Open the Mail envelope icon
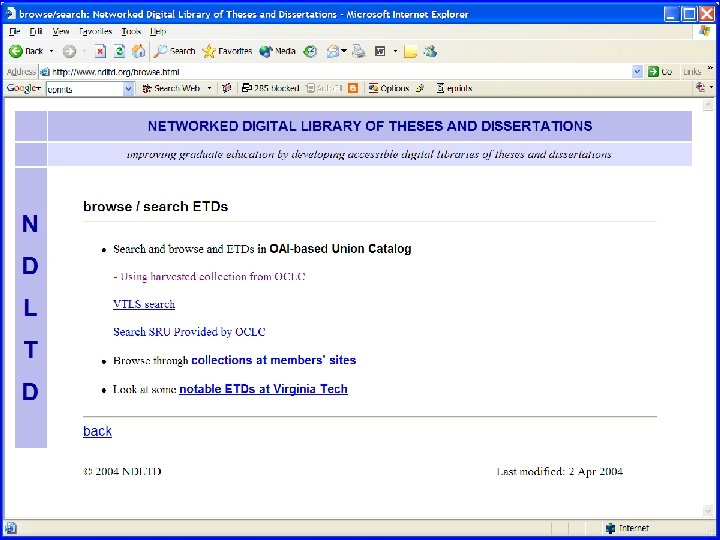The height and width of the screenshot is (540, 720). (333, 51)
